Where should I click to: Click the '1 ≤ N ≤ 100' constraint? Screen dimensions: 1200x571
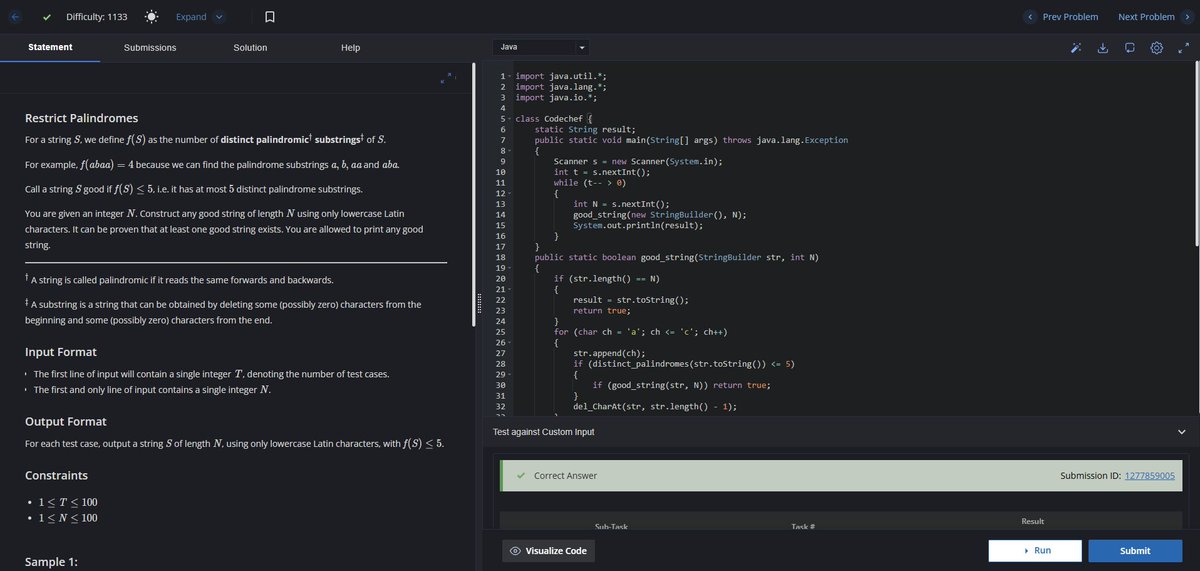click(x=66, y=518)
